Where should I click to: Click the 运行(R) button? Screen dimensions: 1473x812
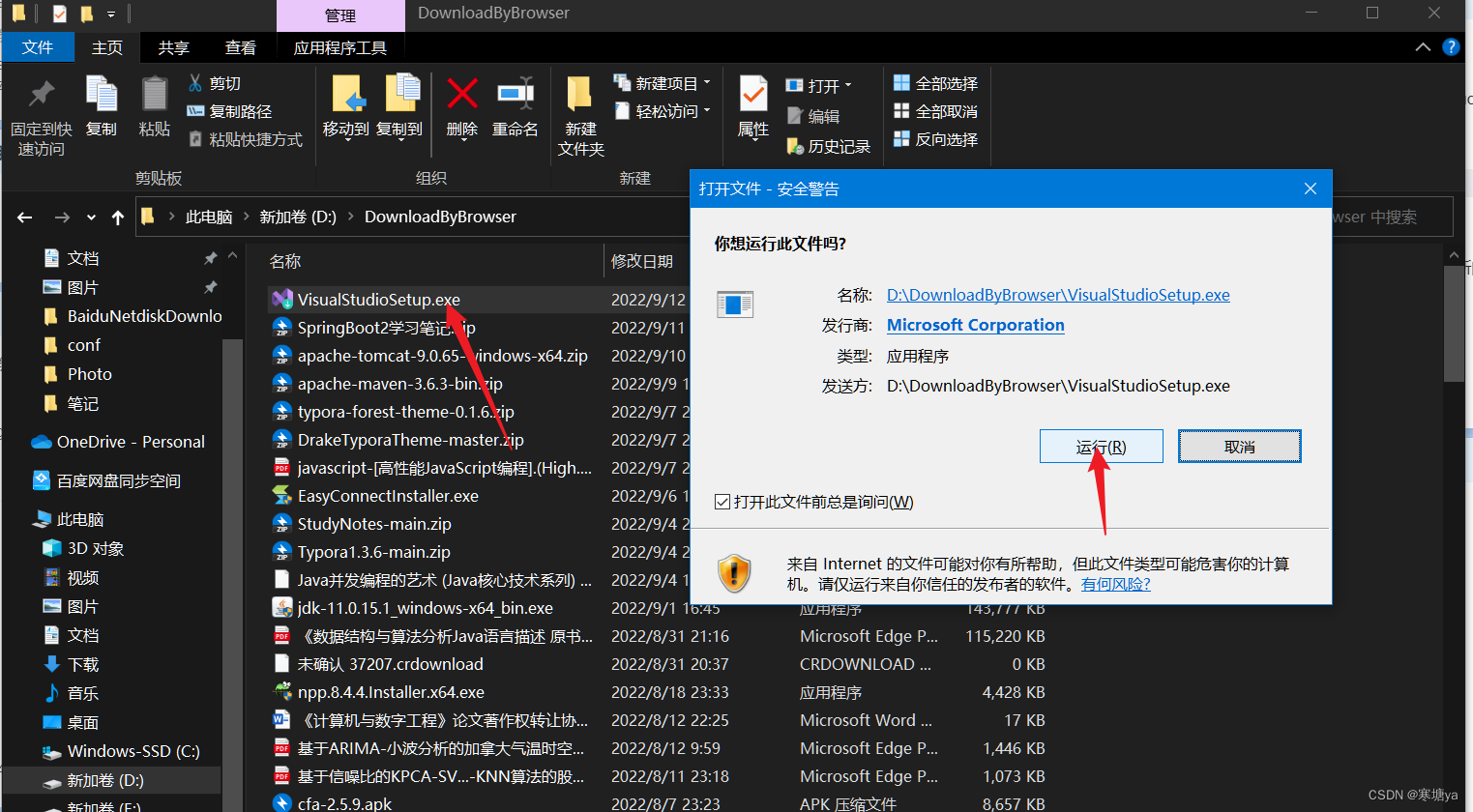[1101, 447]
